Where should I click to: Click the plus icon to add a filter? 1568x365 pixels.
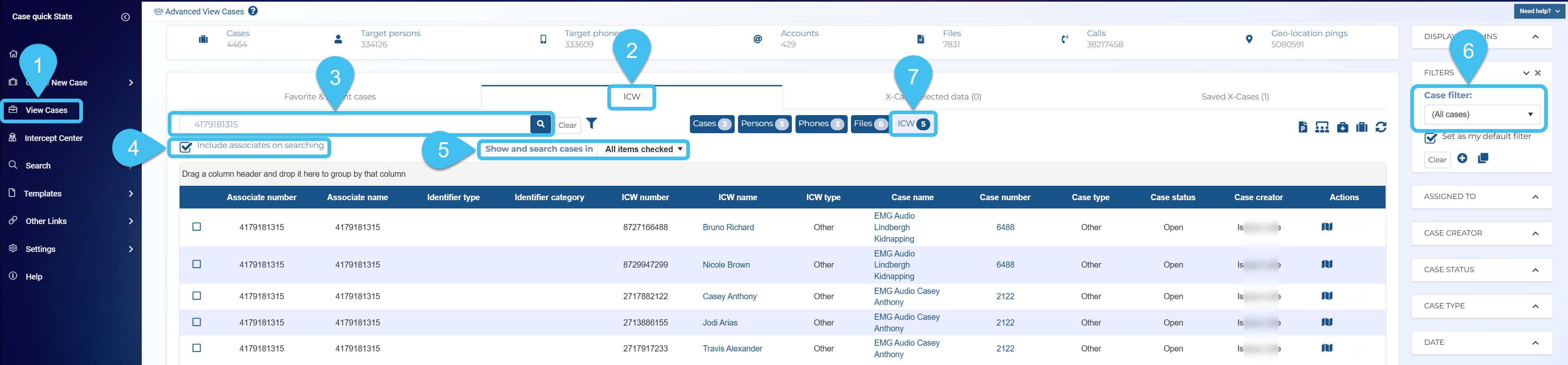pos(1462,158)
